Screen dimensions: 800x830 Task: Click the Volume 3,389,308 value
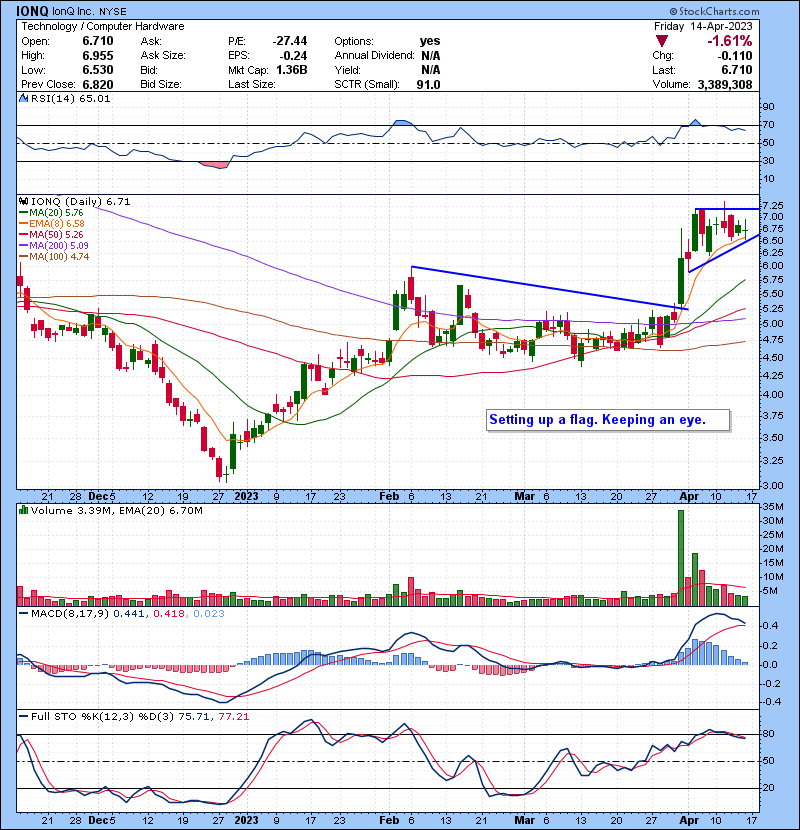coord(725,84)
